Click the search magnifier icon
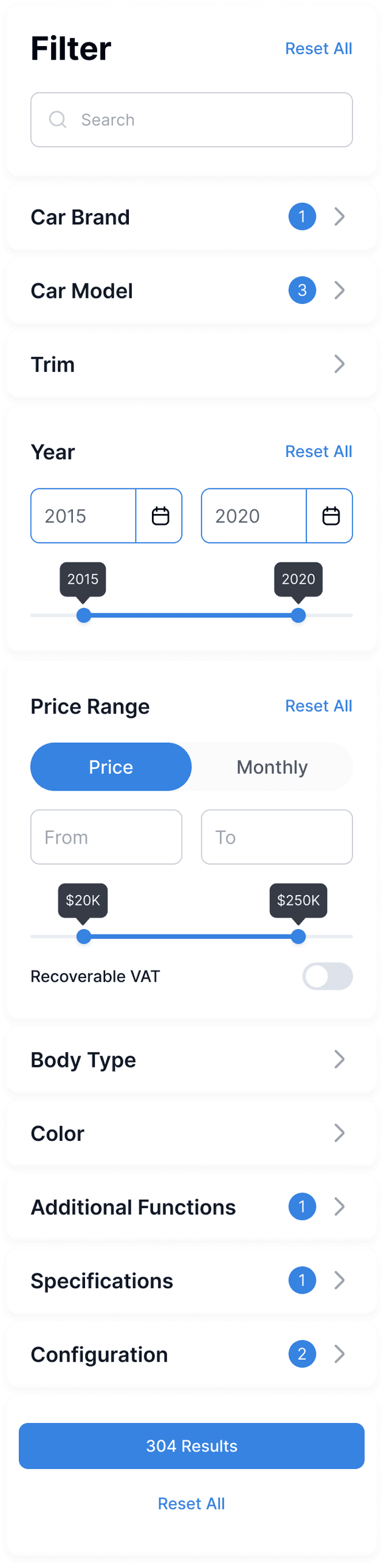 (58, 120)
